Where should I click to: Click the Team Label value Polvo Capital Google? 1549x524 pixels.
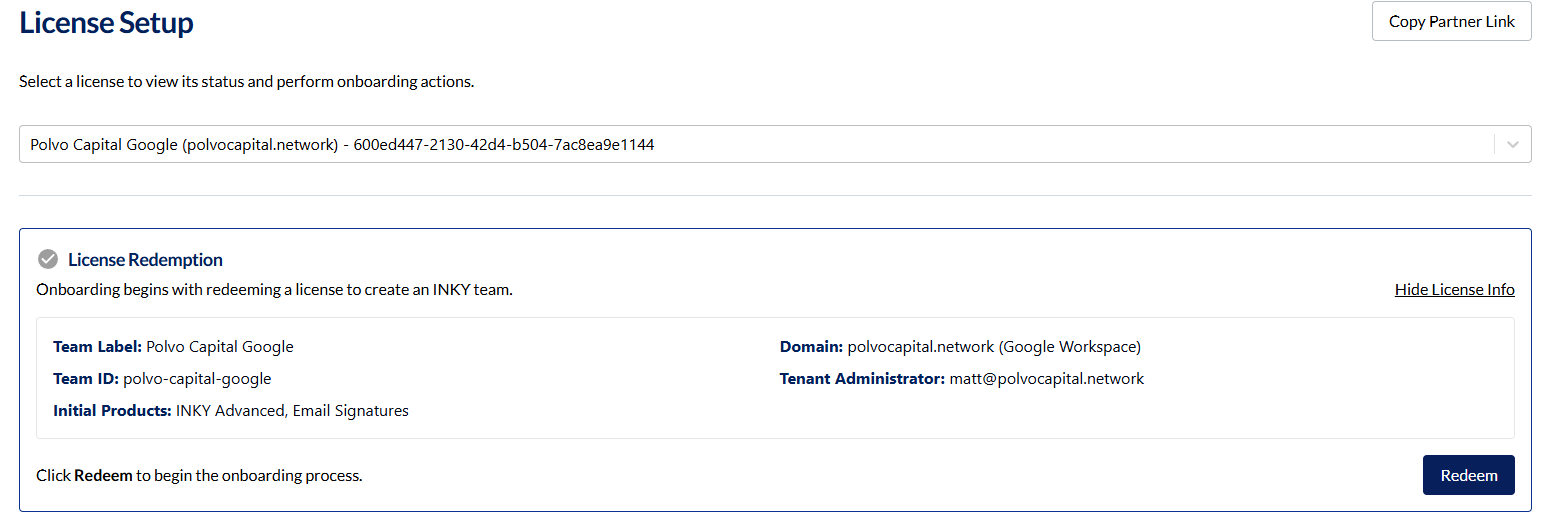220,347
